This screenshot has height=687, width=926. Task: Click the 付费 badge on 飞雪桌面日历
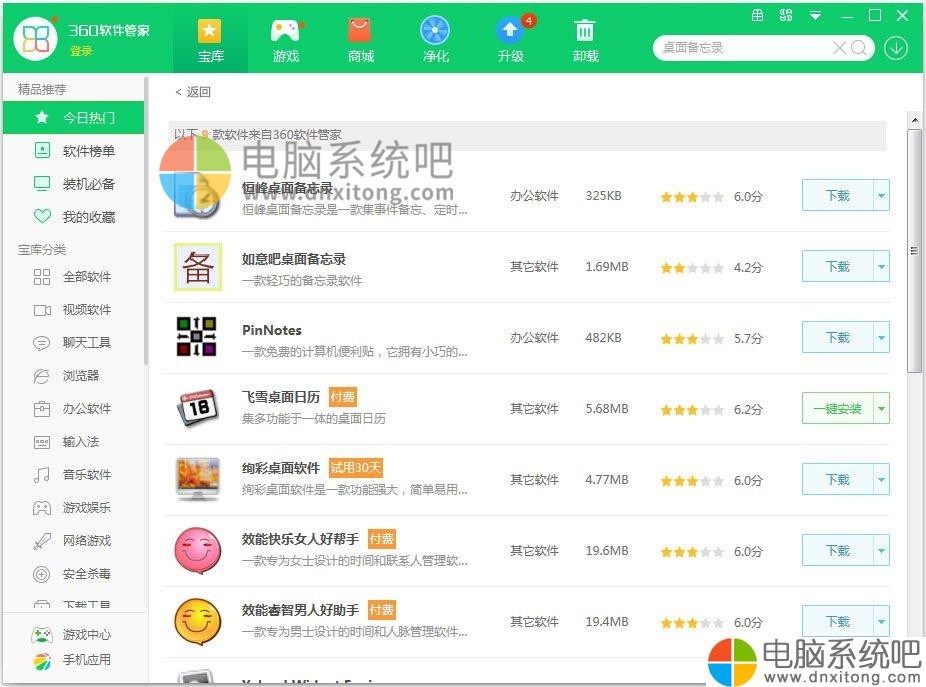(343, 397)
